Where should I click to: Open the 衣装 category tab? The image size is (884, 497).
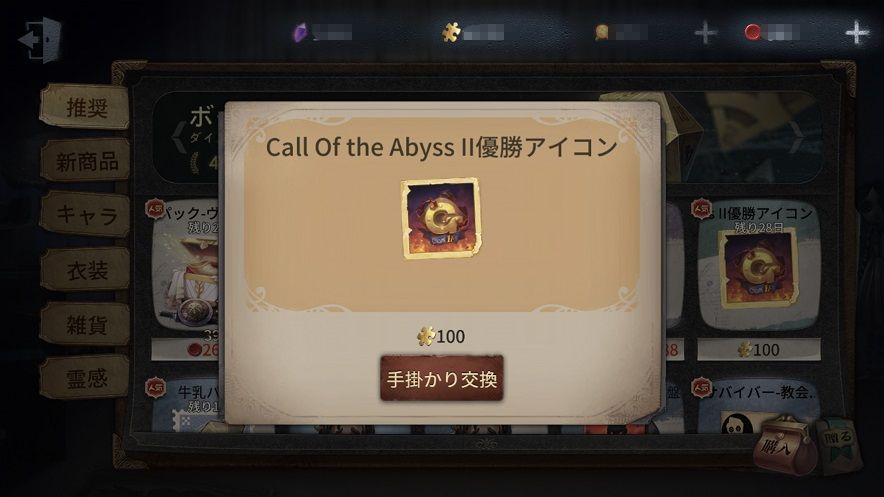(x=86, y=269)
